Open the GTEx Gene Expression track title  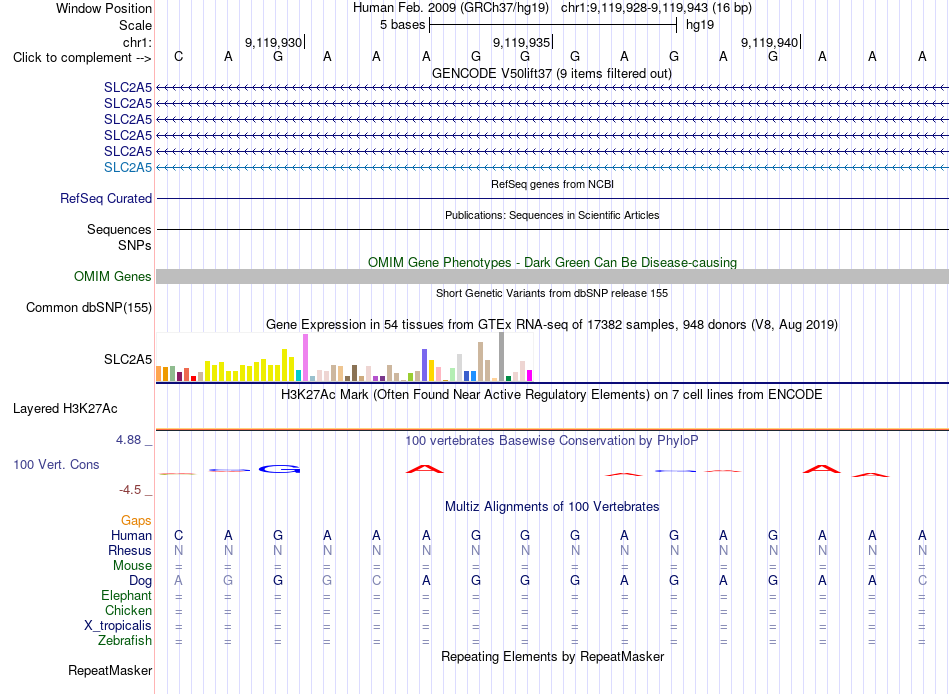552,324
